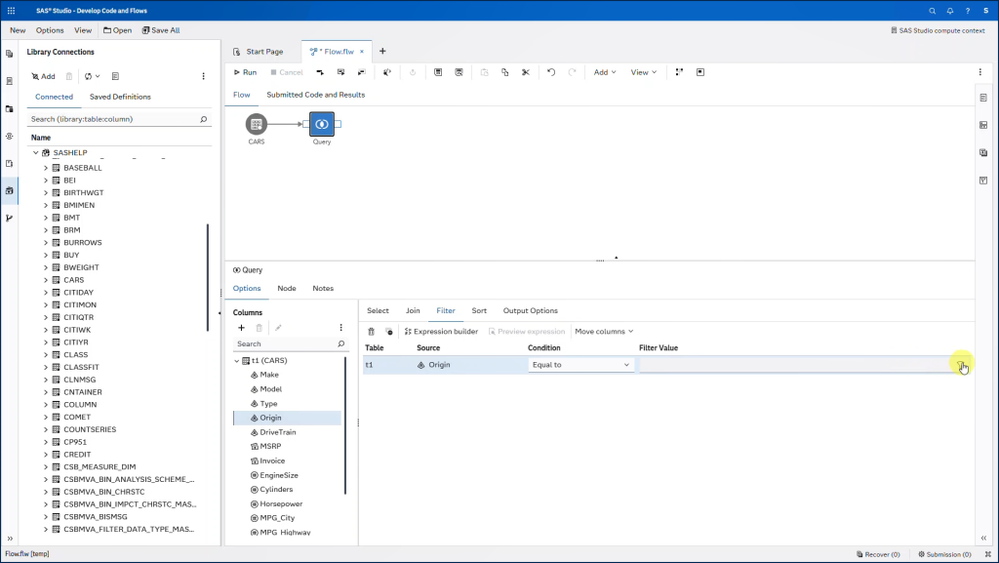Click the undo arrow icon
999x563 pixels.
[551, 72]
